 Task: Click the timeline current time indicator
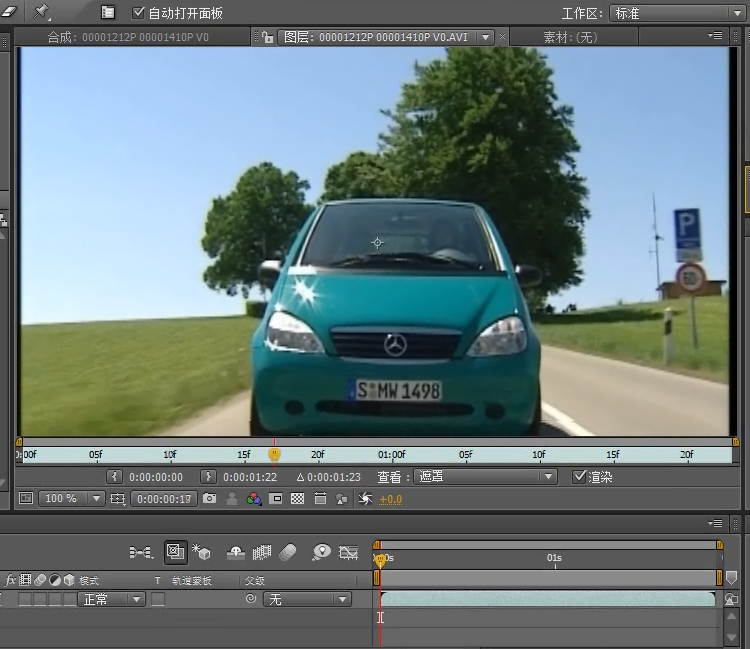[380, 560]
